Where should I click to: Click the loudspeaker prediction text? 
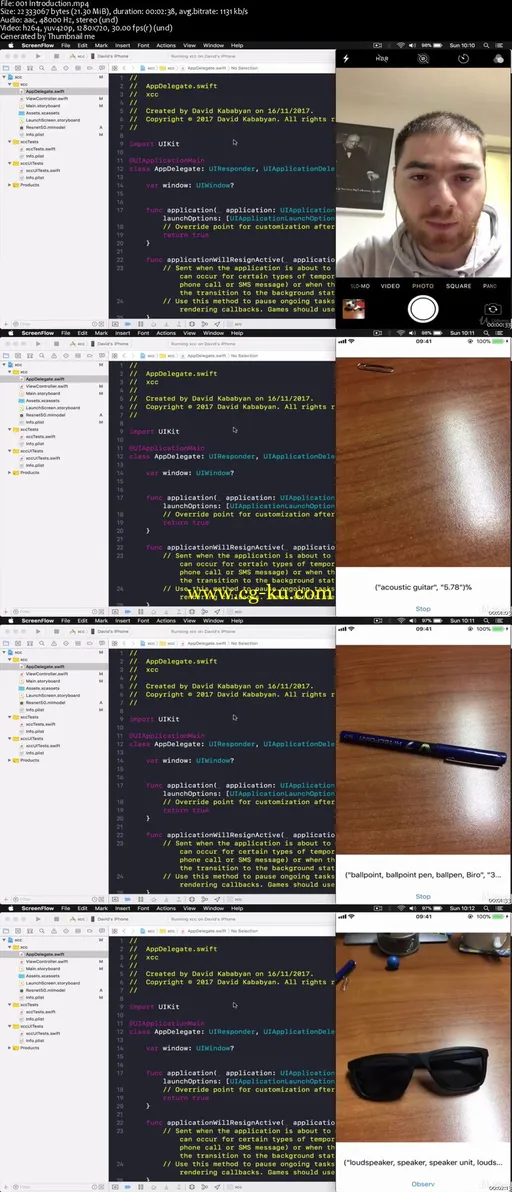pyautogui.click(x=423, y=1163)
